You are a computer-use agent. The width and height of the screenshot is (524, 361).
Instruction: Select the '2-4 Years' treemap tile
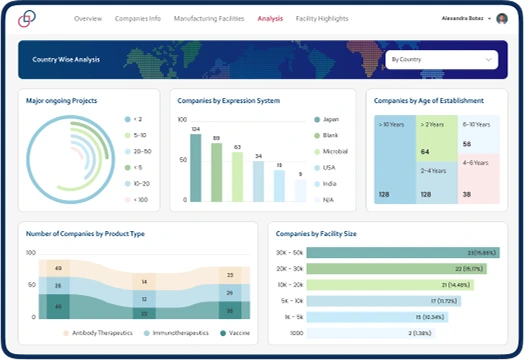coord(437,183)
